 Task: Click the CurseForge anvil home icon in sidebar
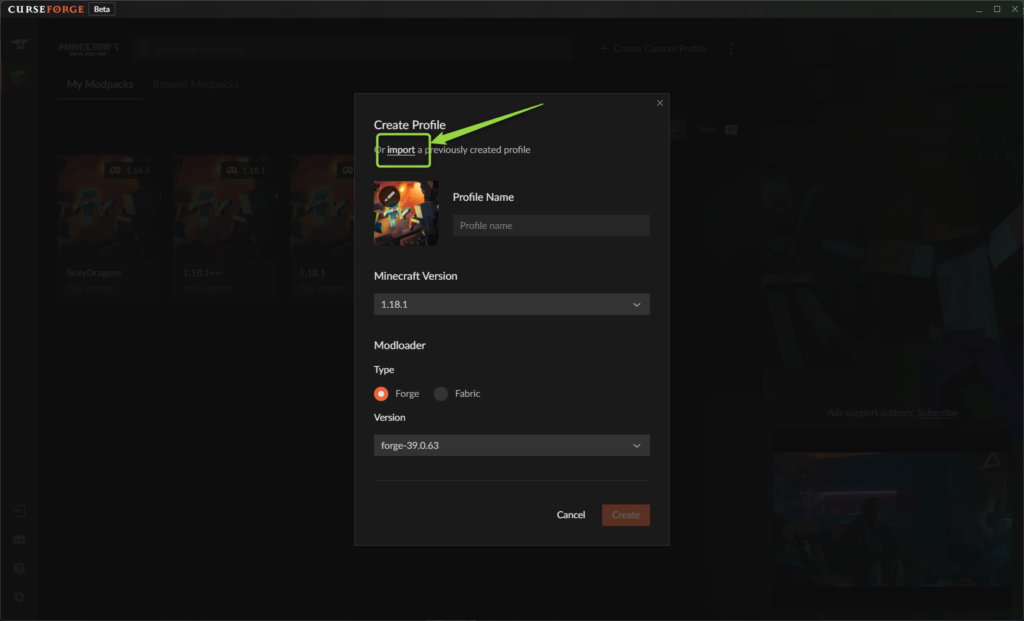coord(19,44)
